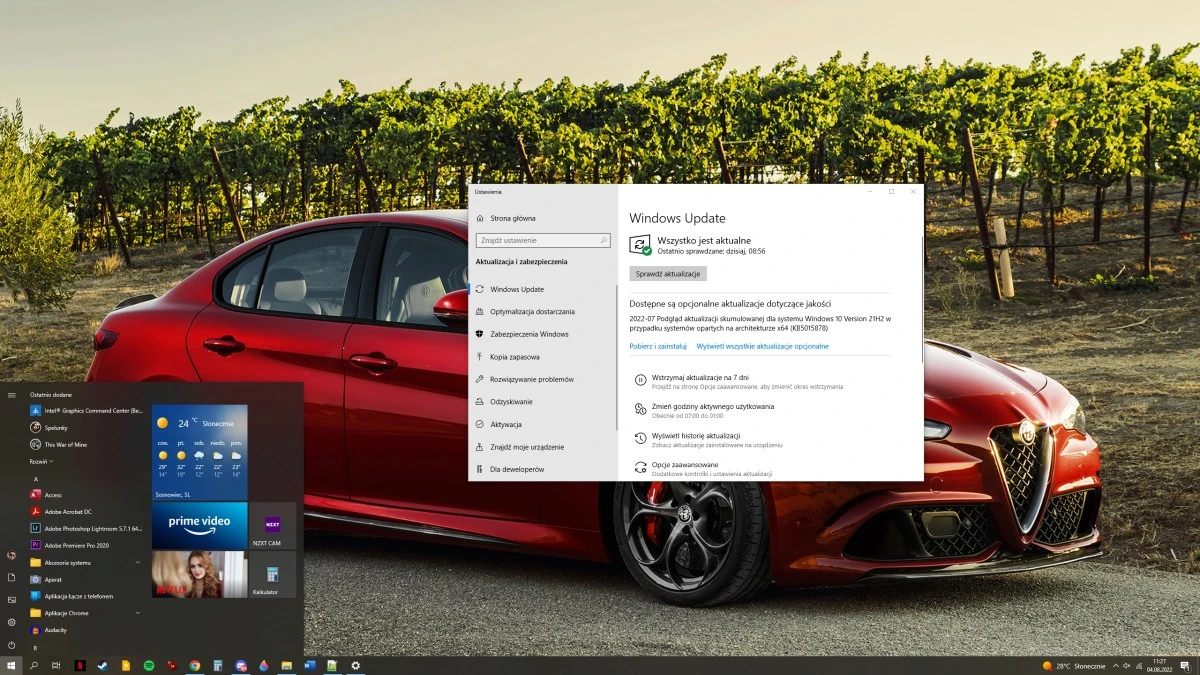Image resolution: width=1200 pixels, height=675 pixels.
Task: Click the Pobierz i zainstaluj link
Action: point(661,346)
